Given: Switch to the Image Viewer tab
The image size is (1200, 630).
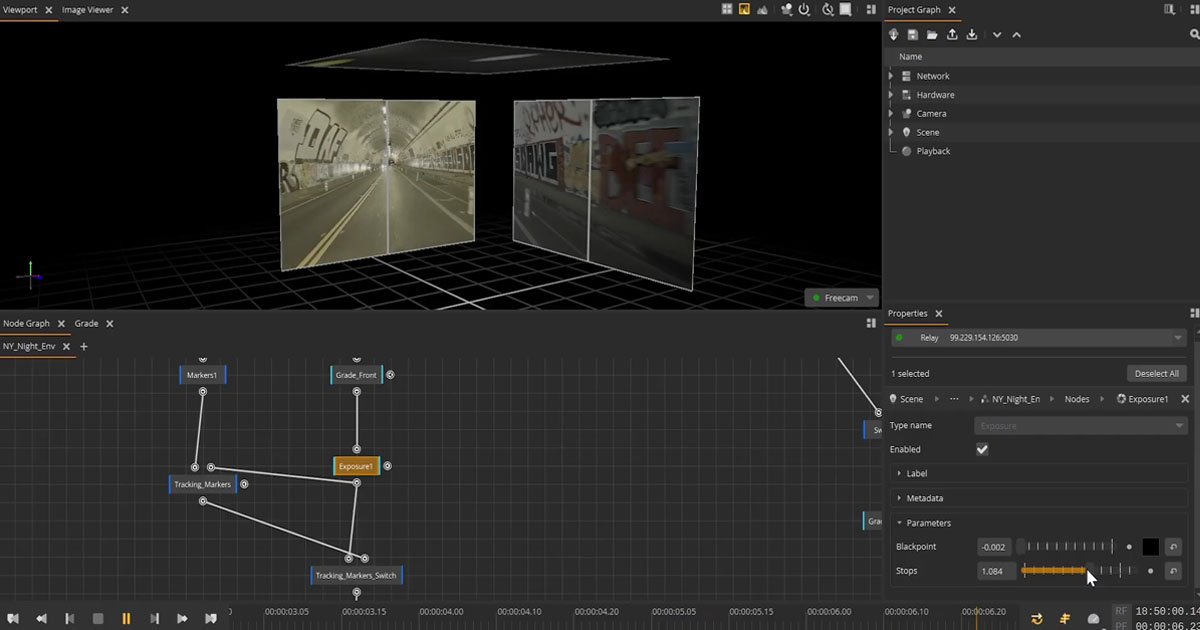Looking at the screenshot, I should pyautogui.click(x=87, y=9).
